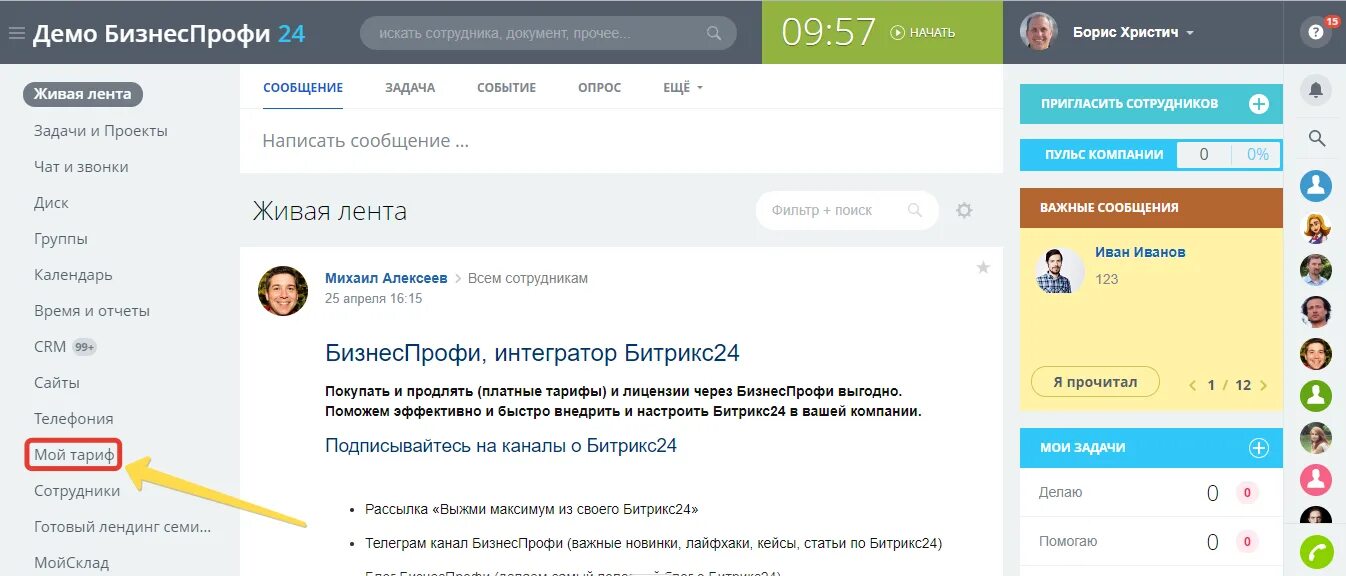1346x576 pixels.
Task: Click the magnifier in Фильтр + поиск field
Action: tap(914, 211)
